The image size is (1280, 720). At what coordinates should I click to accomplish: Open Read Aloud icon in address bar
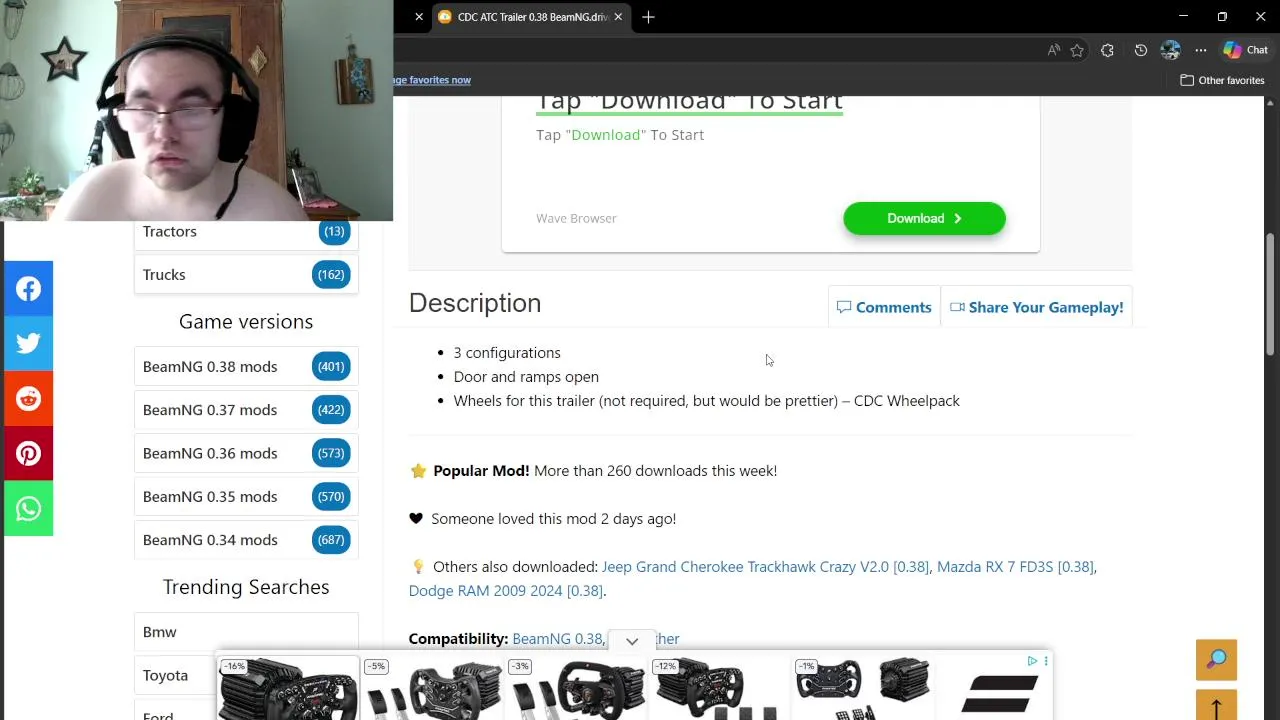tap(1053, 50)
